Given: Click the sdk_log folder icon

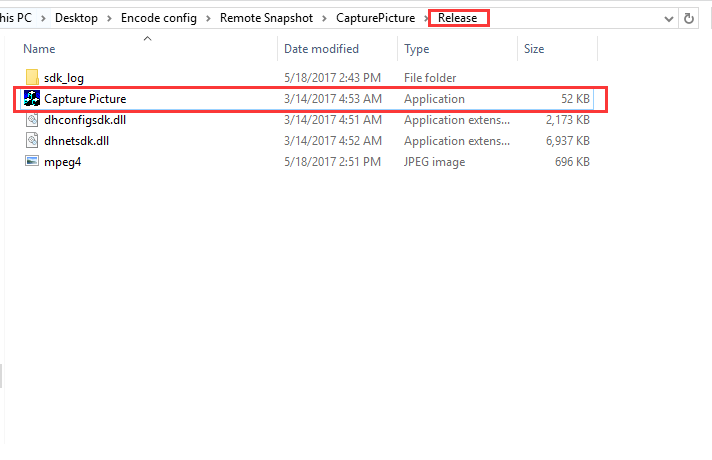Looking at the screenshot, I should coord(31,78).
